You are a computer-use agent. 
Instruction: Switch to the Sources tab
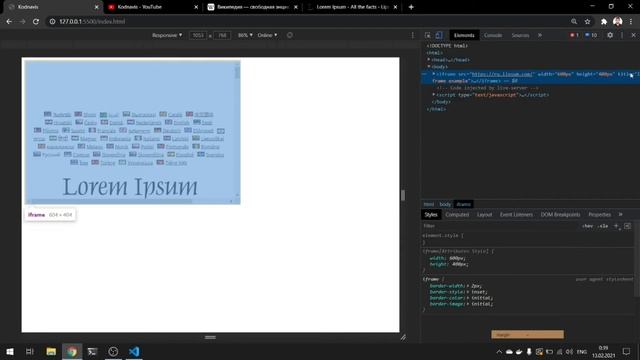(x=520, y=36)
